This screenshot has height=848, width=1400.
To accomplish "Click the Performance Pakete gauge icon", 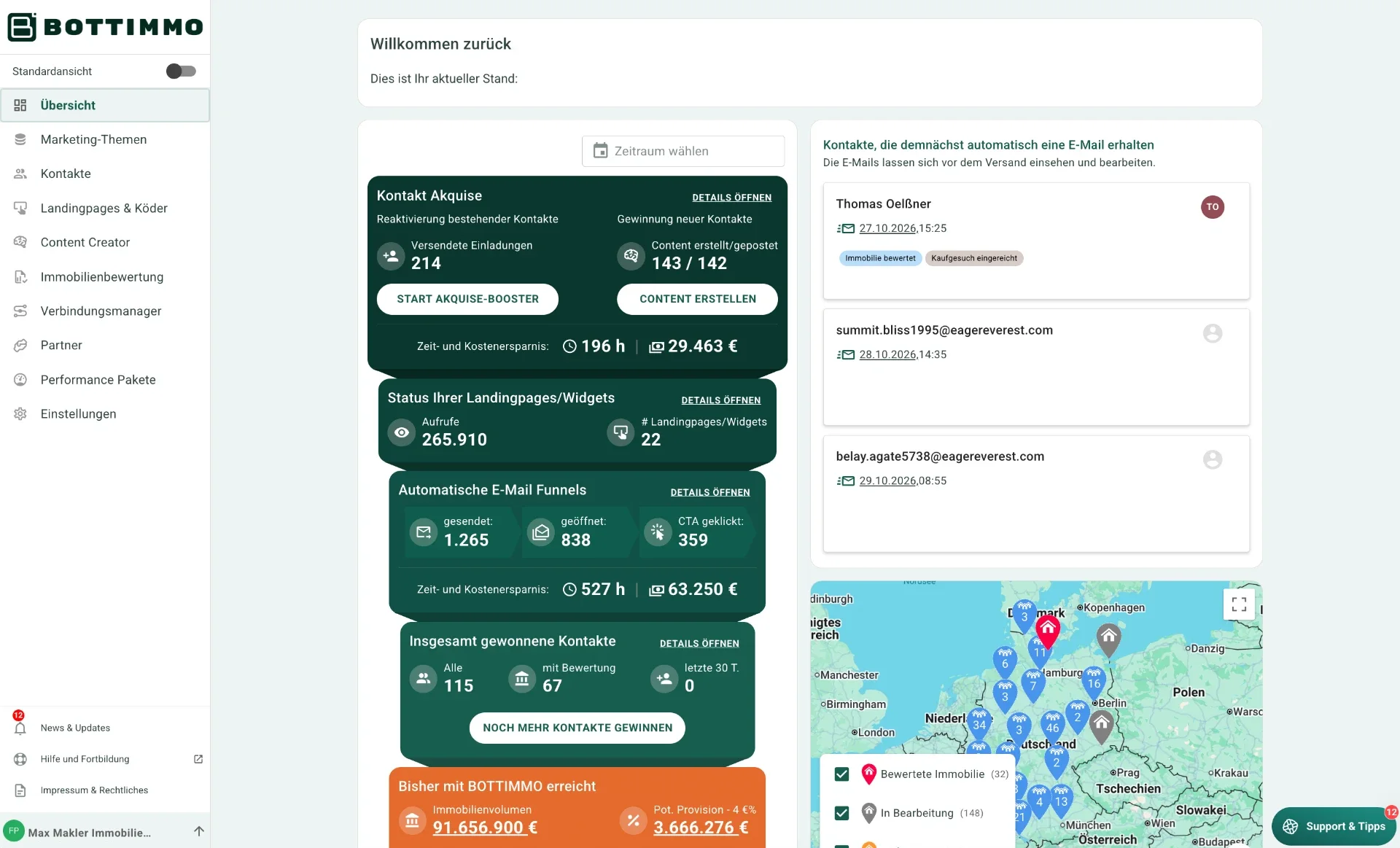I will 20,379.
